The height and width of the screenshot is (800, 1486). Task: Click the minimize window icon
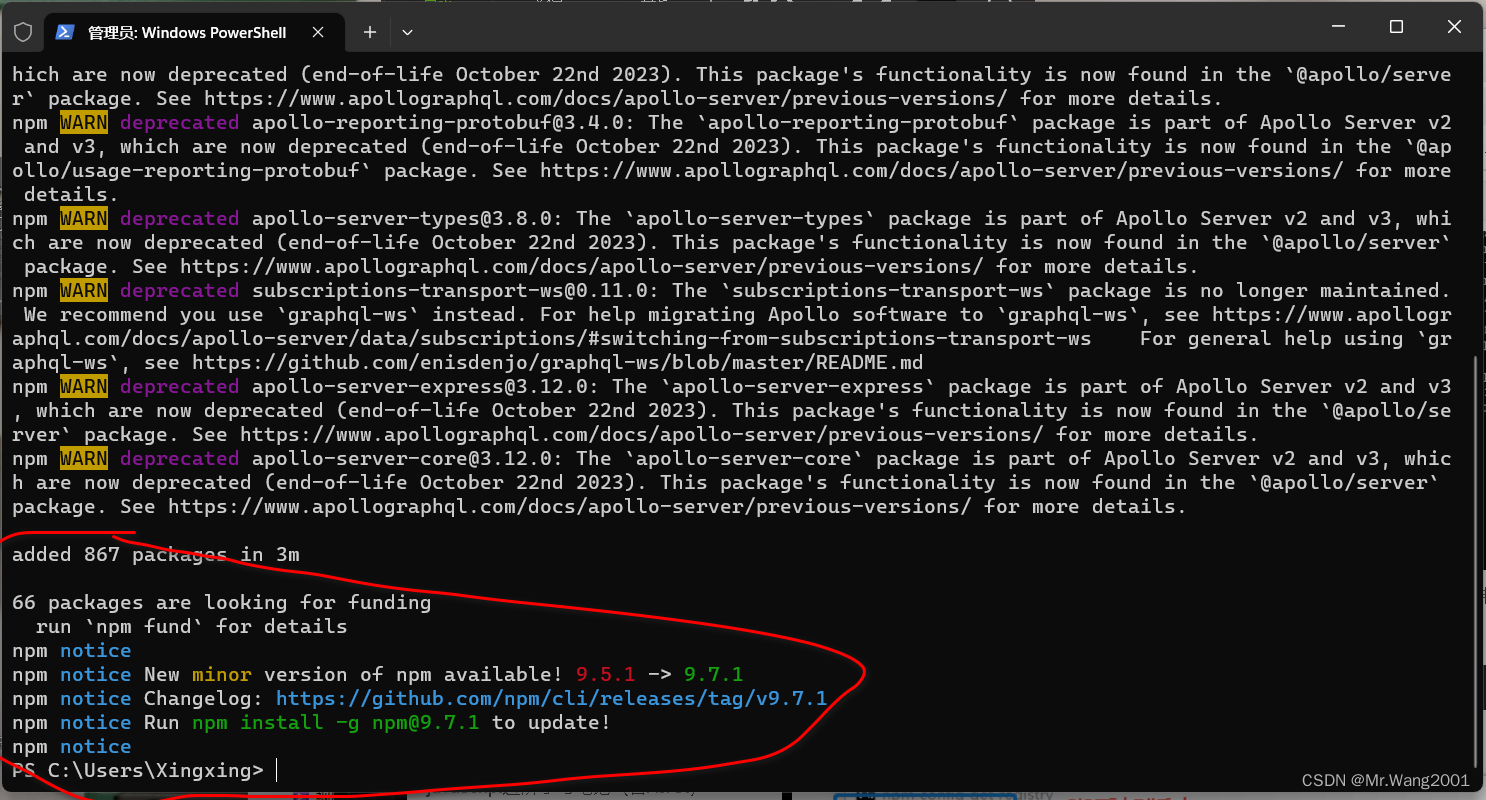pos(1337,26)
